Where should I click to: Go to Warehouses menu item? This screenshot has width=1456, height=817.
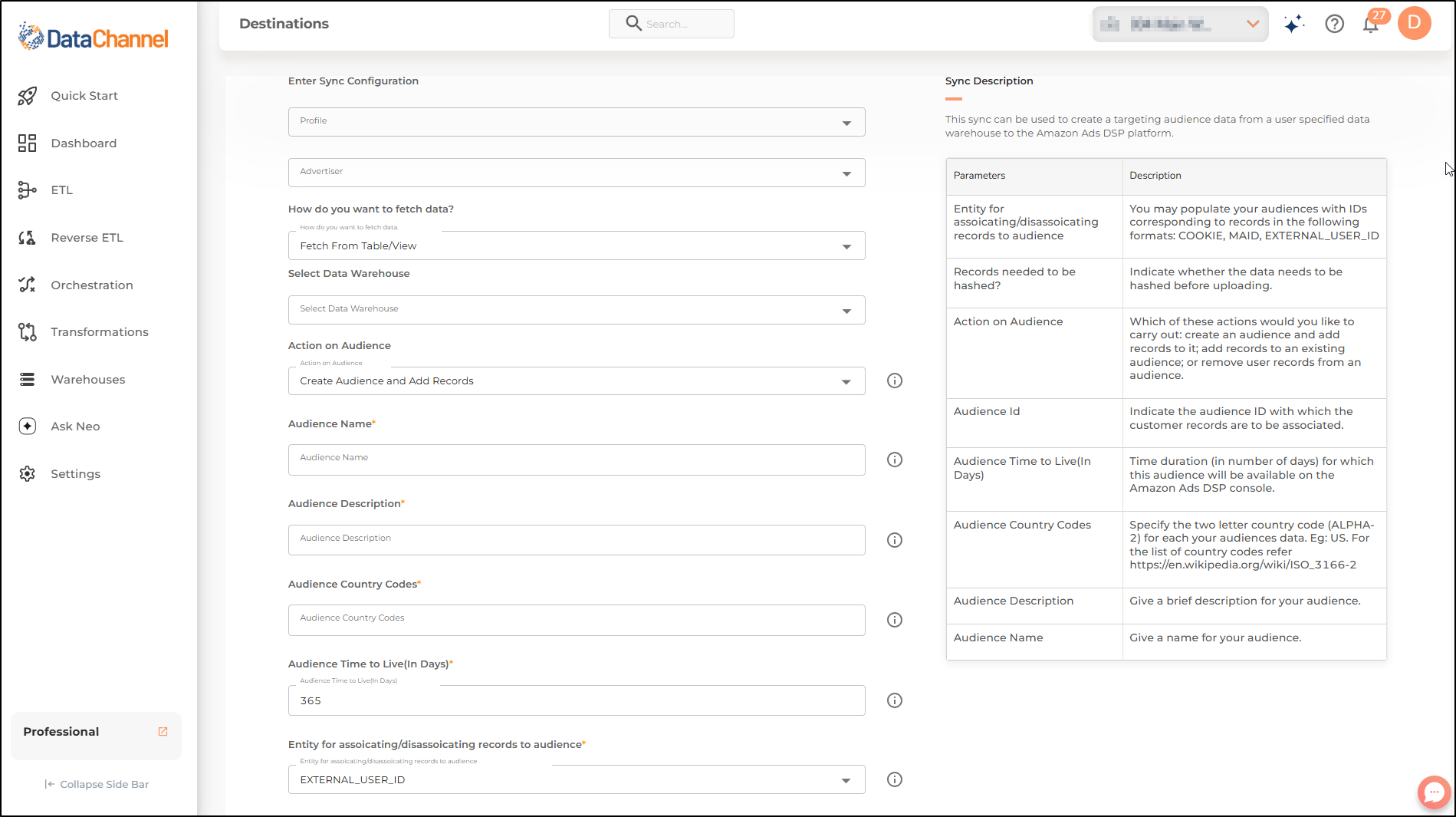(x=87, y=380)
